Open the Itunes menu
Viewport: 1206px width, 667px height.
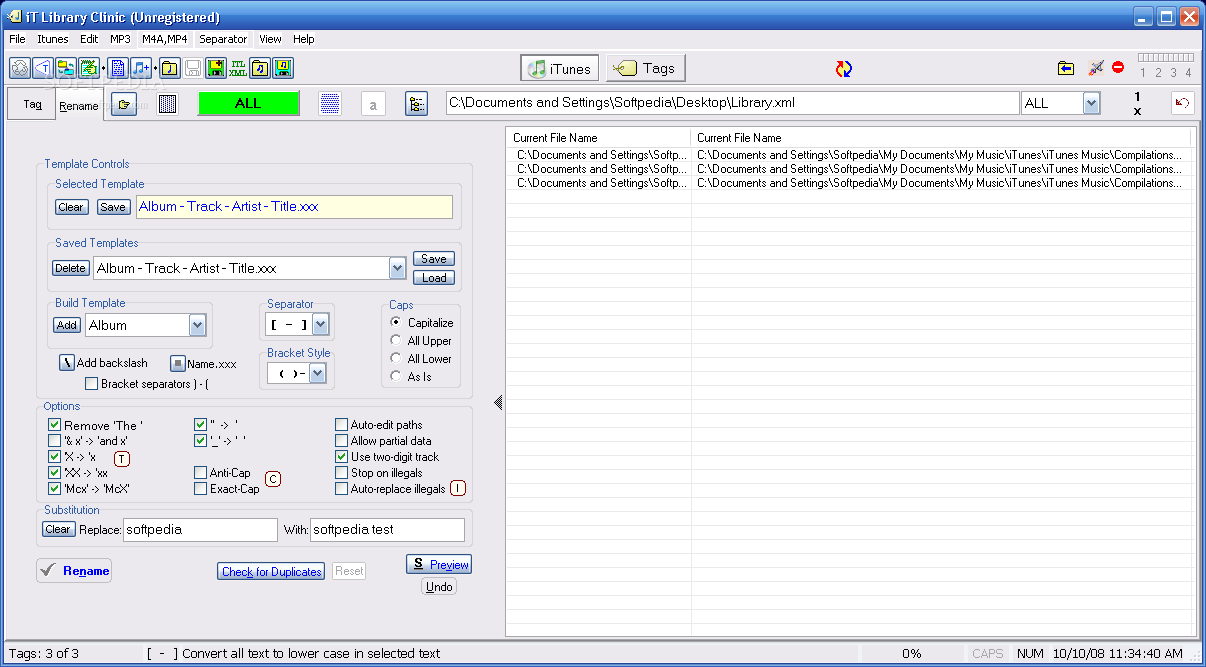(53, 39)
